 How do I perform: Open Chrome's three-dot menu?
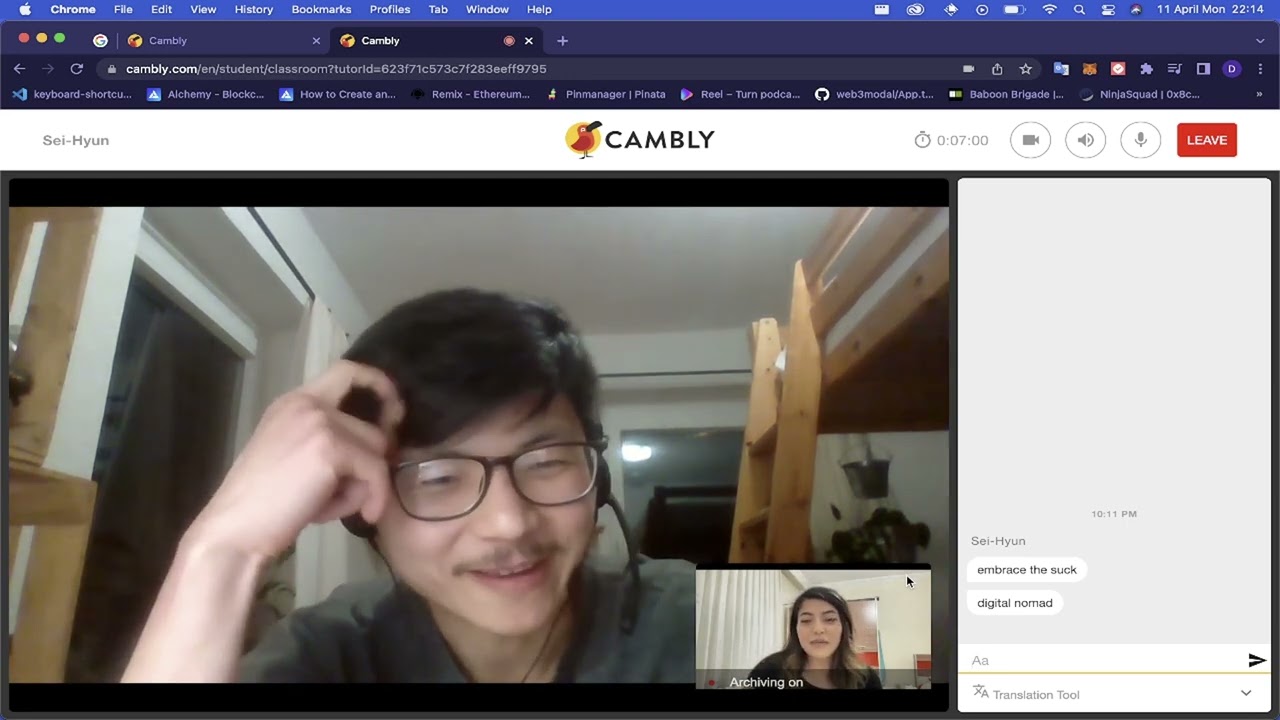coord(1260,69)
